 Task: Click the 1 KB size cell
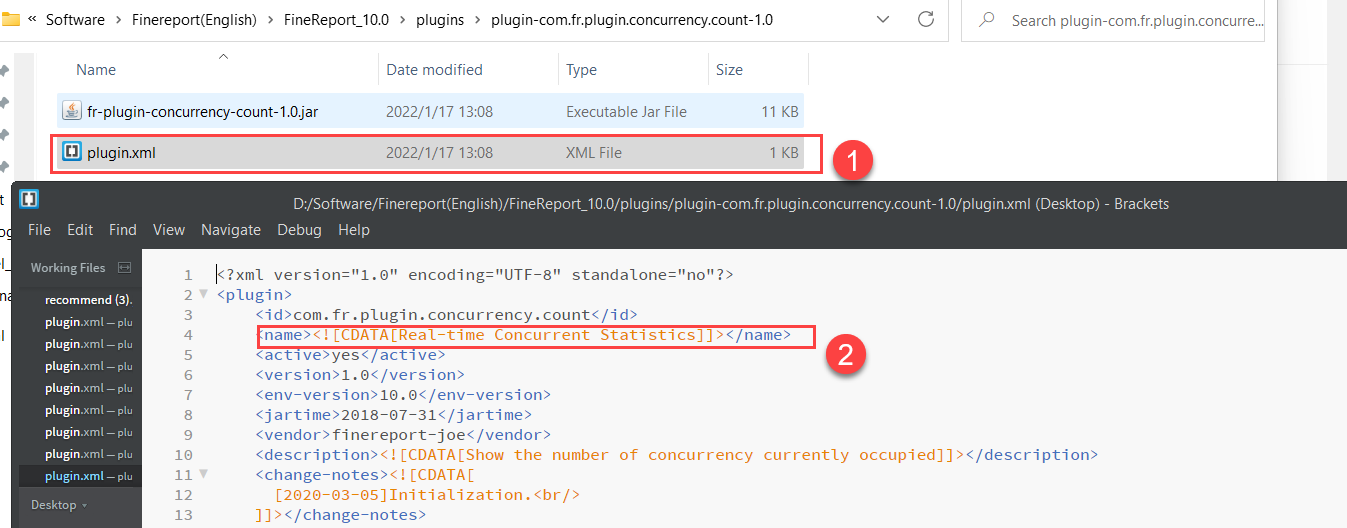(x=784, y=153)
